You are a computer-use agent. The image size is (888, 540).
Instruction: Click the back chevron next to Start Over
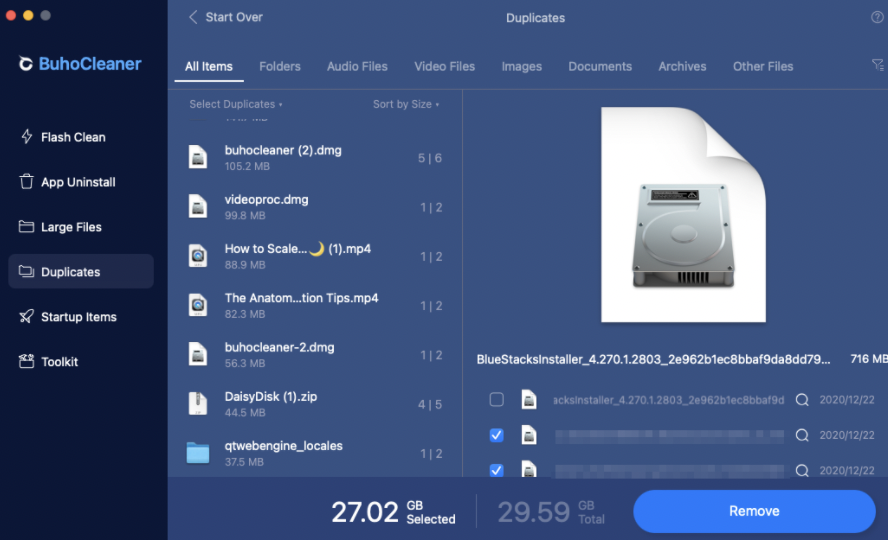pos(193,17)
